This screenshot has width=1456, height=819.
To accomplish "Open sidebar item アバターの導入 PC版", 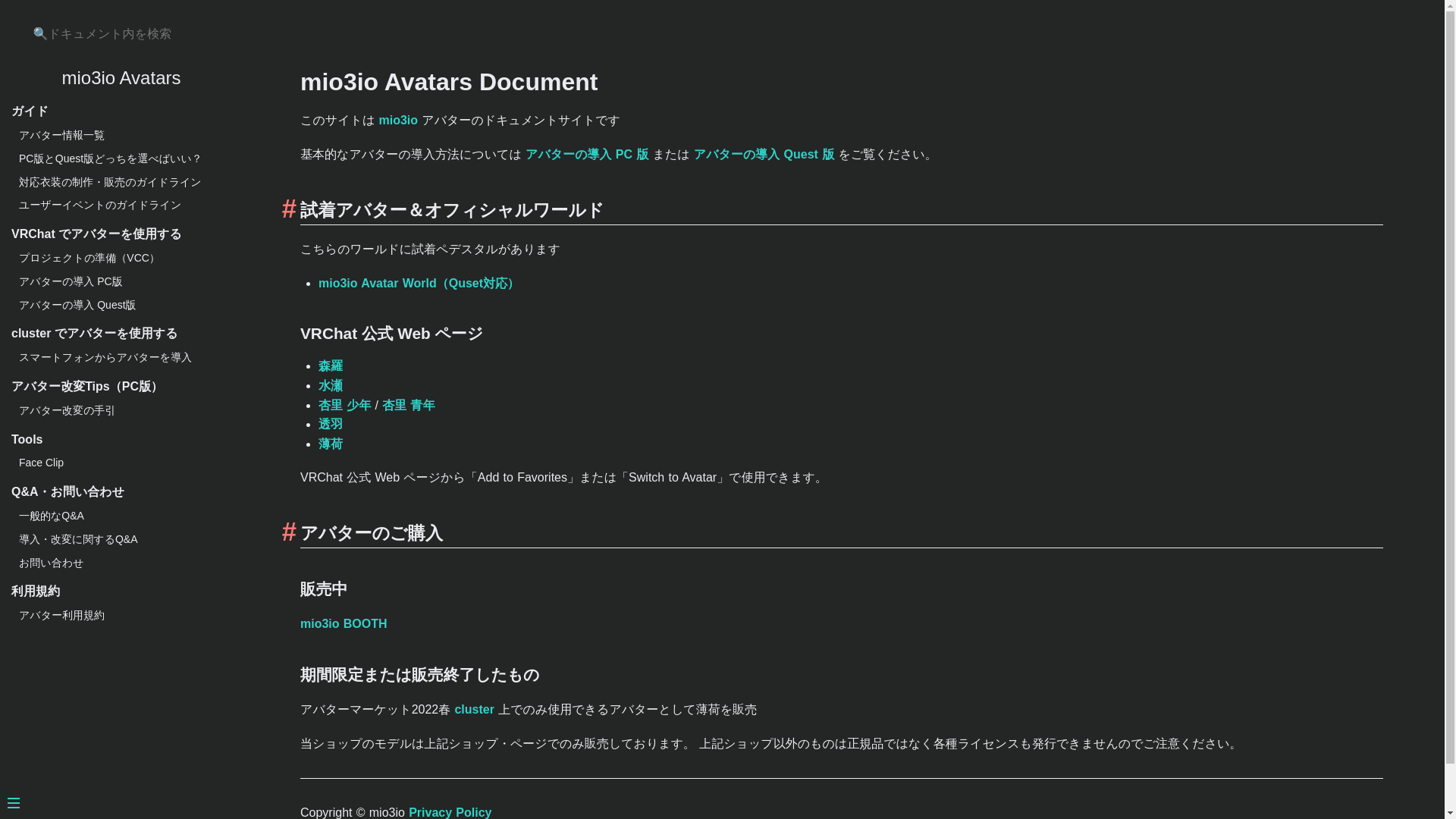I will point(71,281).
